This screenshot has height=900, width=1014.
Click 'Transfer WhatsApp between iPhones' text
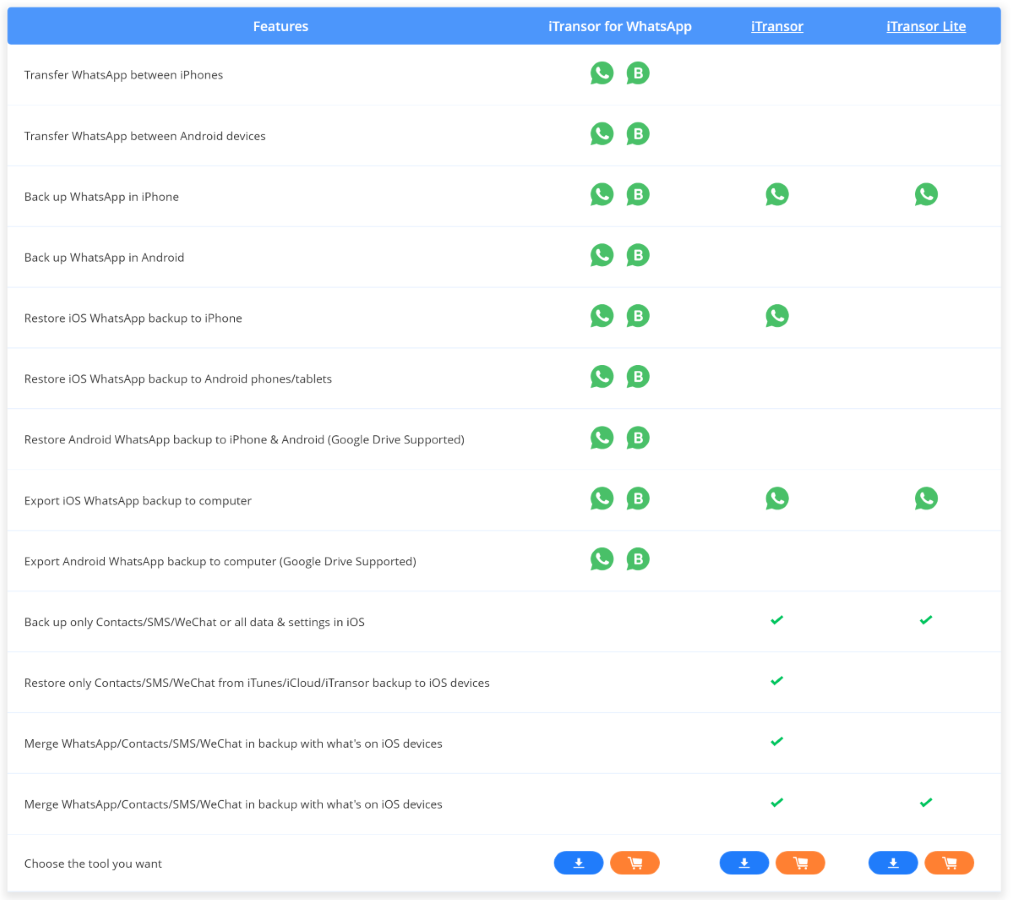coord(124,75)
